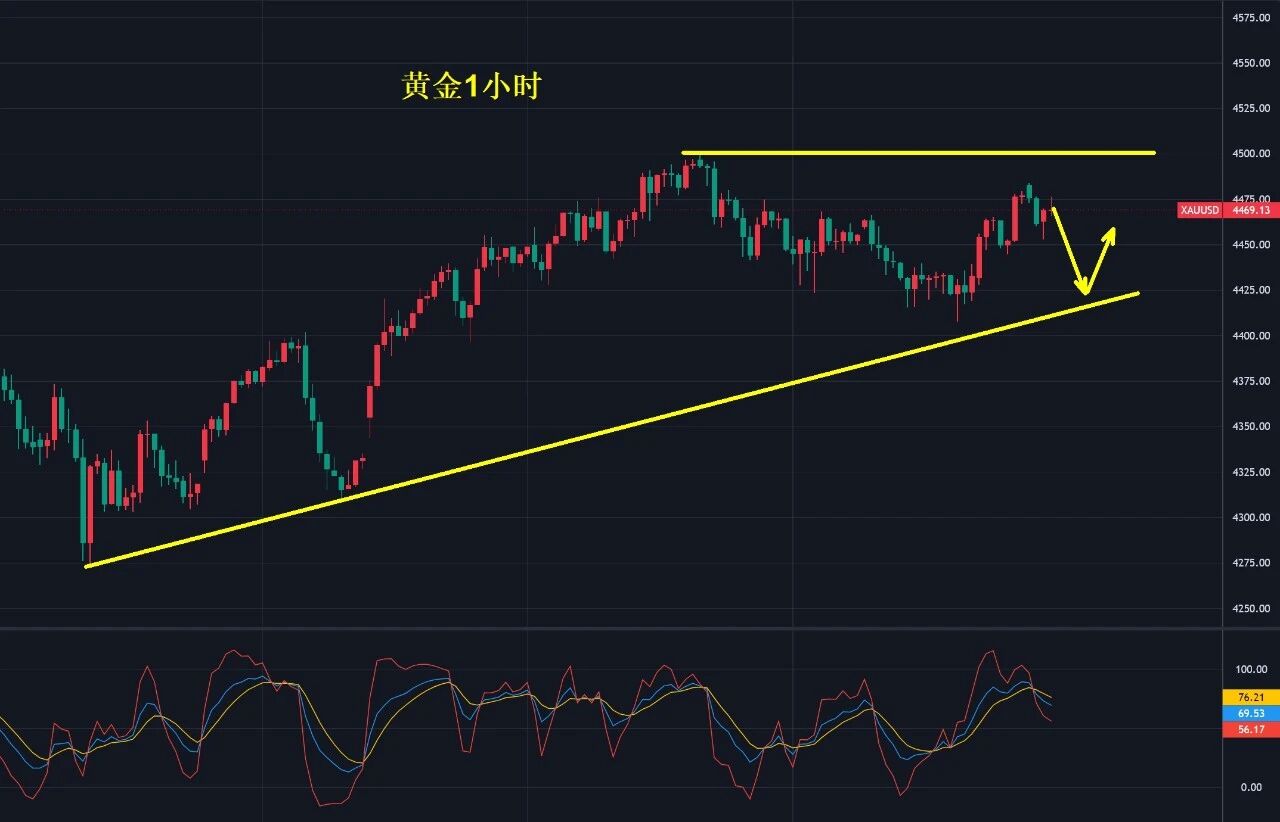Select the ascending yellow support trendline
The width and height of the screenshot is (1280, 822).
[x=612, y=430]
